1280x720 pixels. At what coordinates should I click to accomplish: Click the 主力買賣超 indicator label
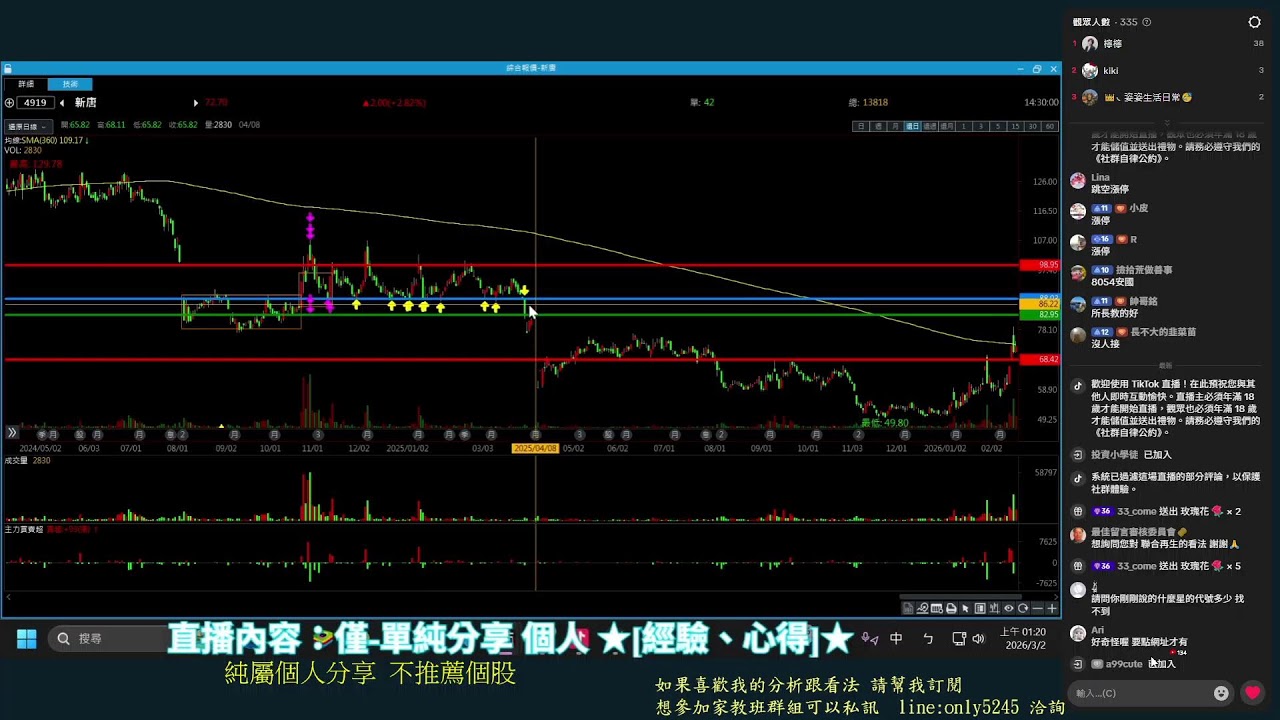tap(24, 529)
